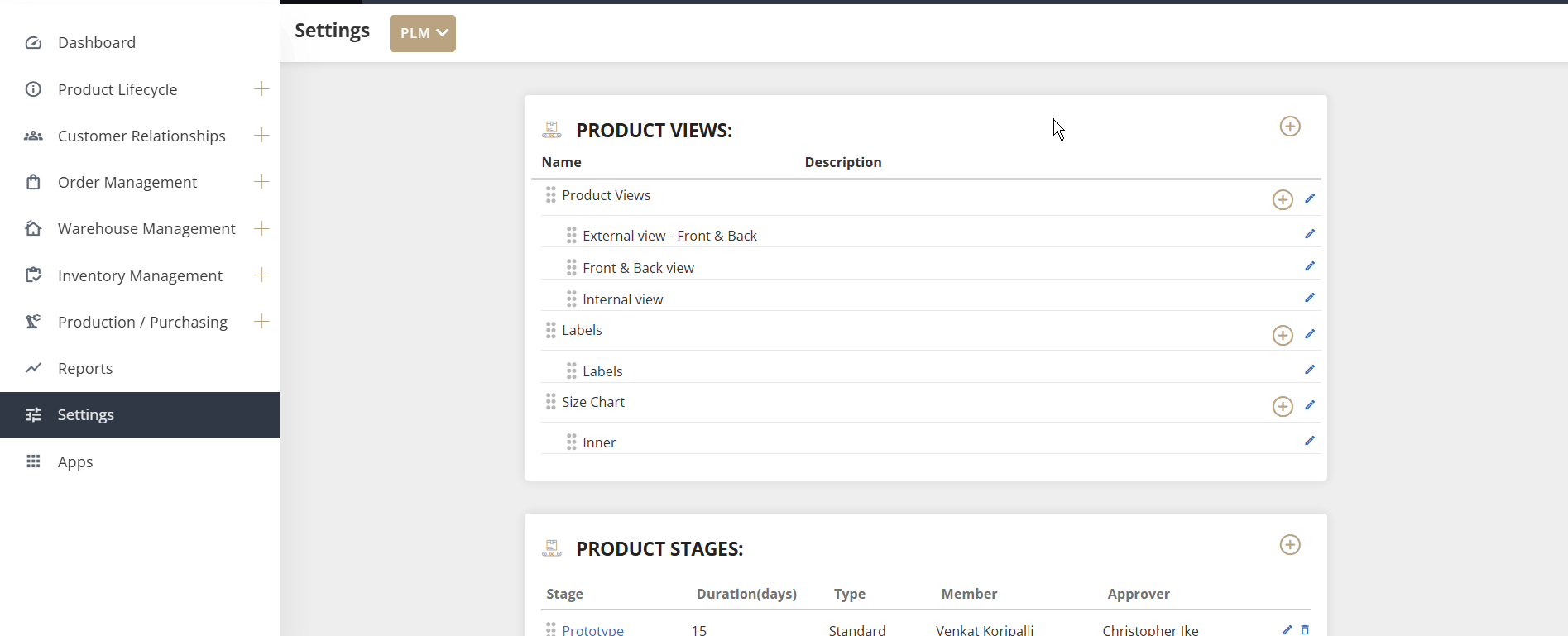
Task: Click add icon in Product Stages header
Action: (1289, 545)
